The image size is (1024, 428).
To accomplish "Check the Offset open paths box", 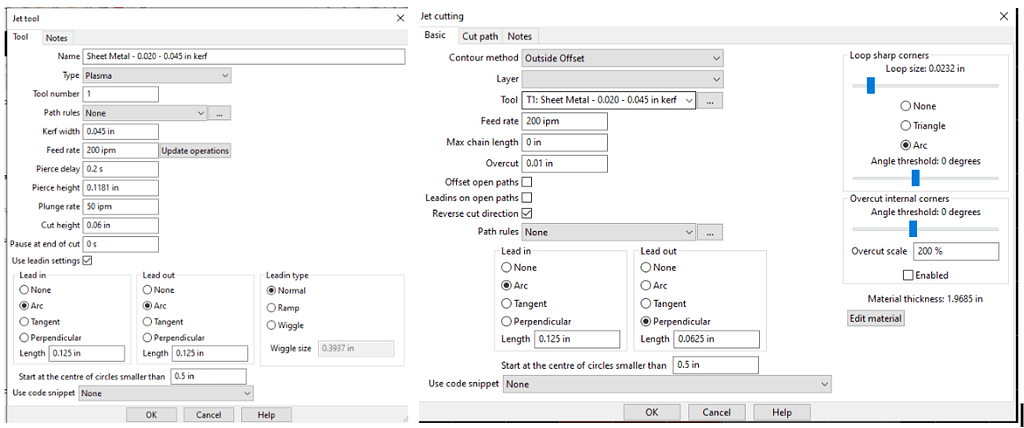I will point(527,181).
